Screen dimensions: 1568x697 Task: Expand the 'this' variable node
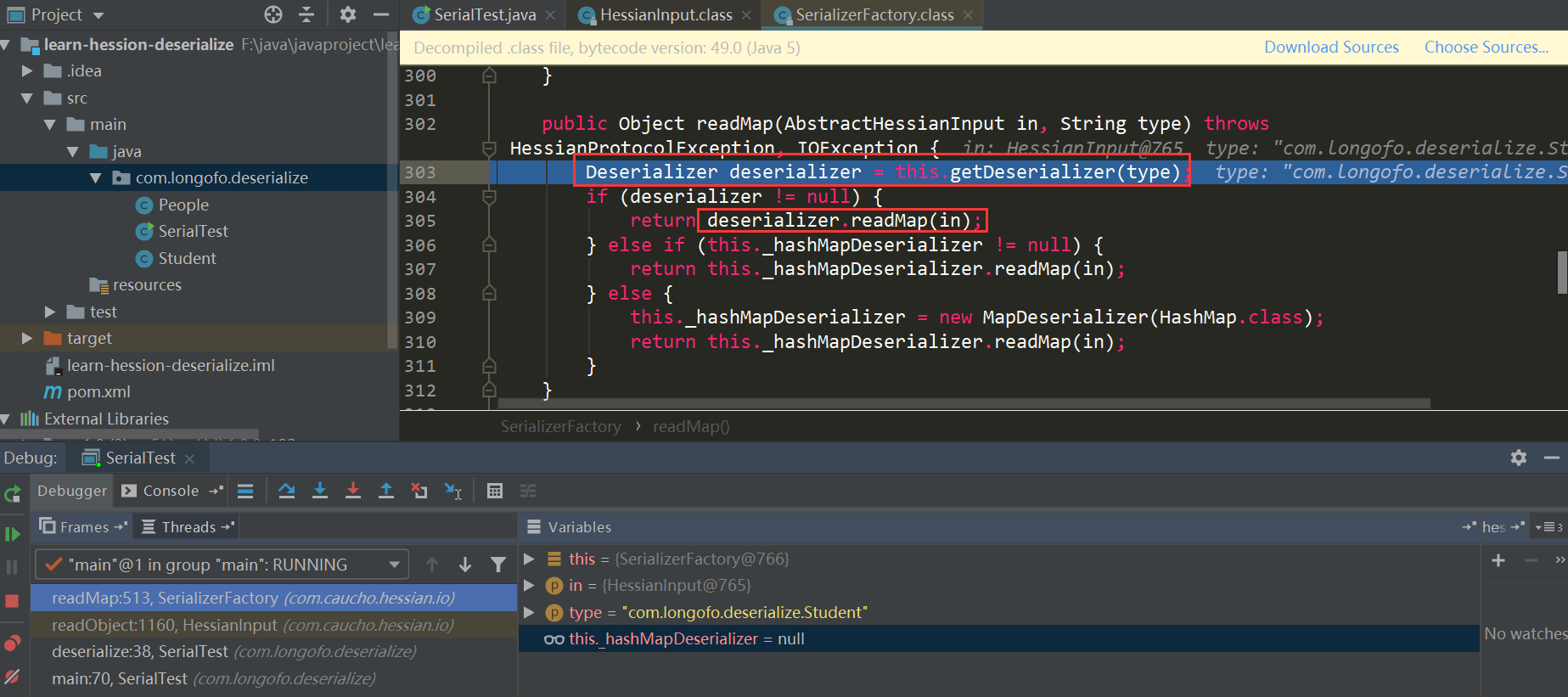click(x=530, y=559)
